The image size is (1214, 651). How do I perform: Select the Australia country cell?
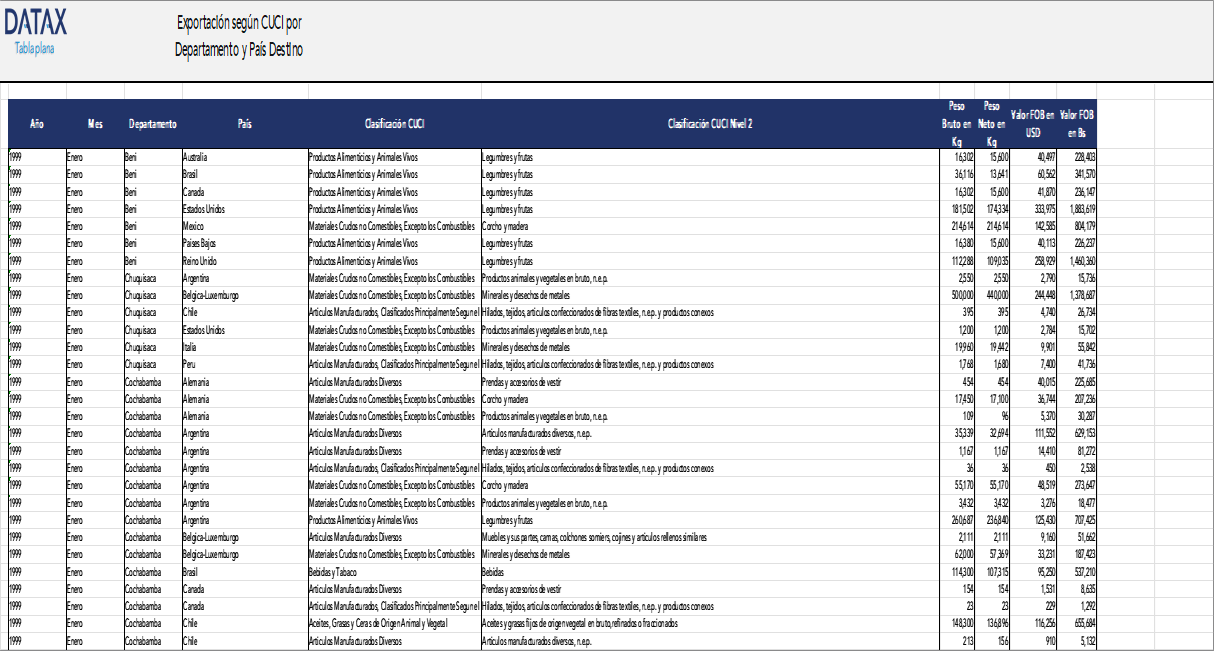(x=196, y=157)
